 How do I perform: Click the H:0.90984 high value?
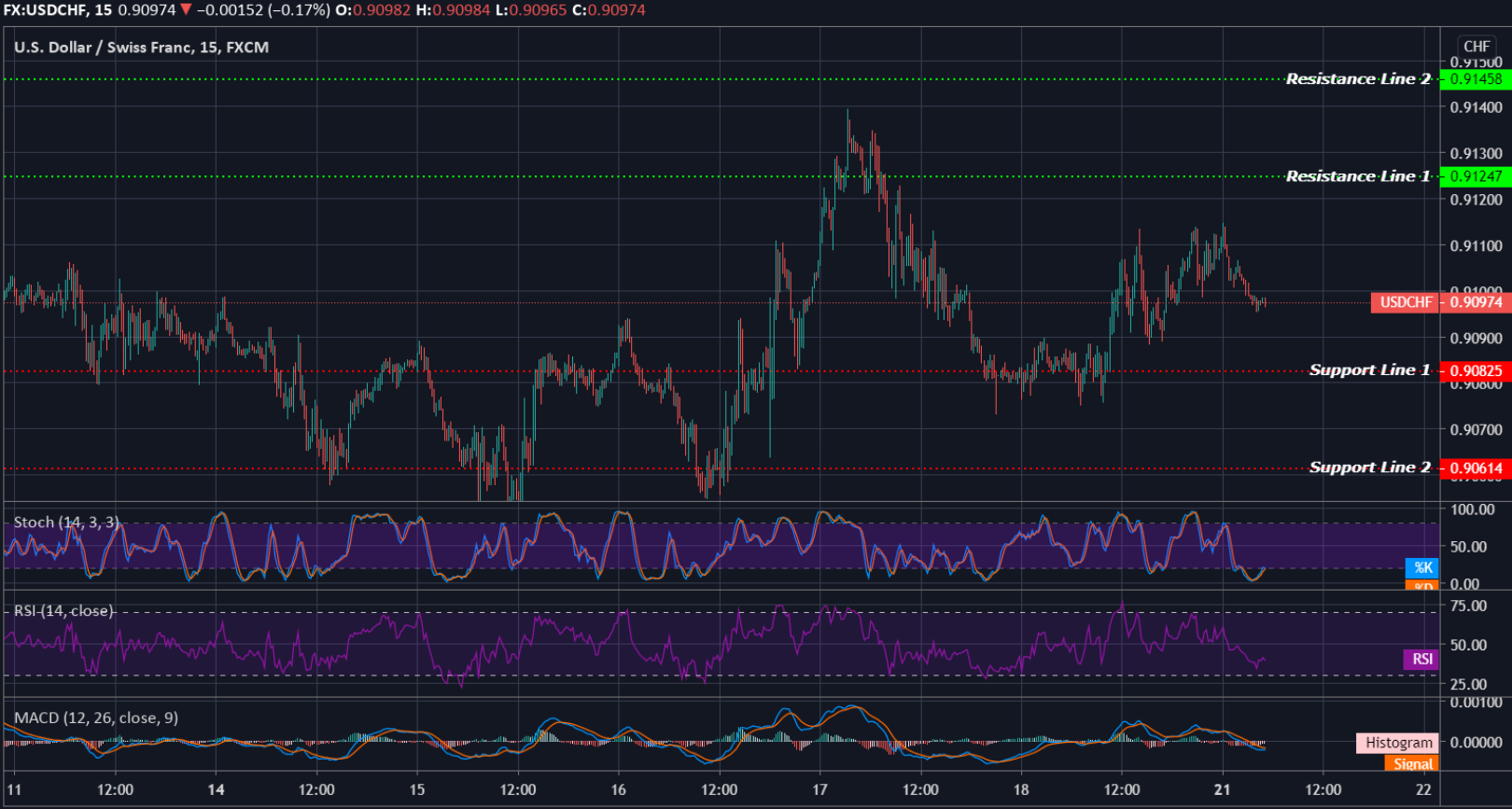tap(453, 10)
